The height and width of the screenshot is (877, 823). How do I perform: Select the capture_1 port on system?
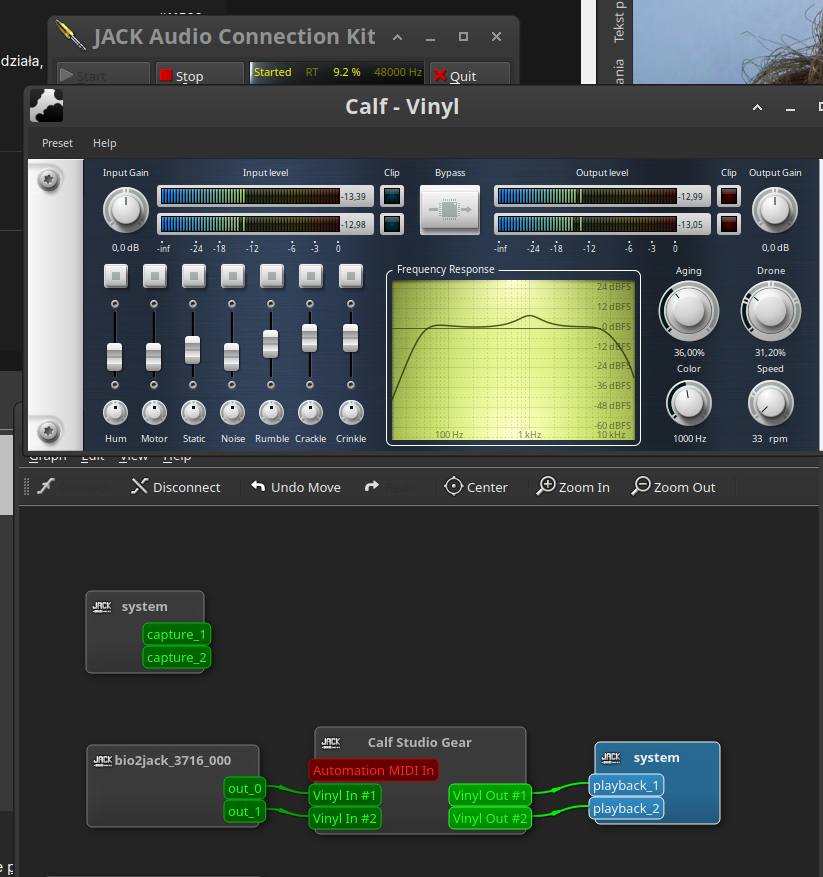pyautogui.click(x=177, y=634)
